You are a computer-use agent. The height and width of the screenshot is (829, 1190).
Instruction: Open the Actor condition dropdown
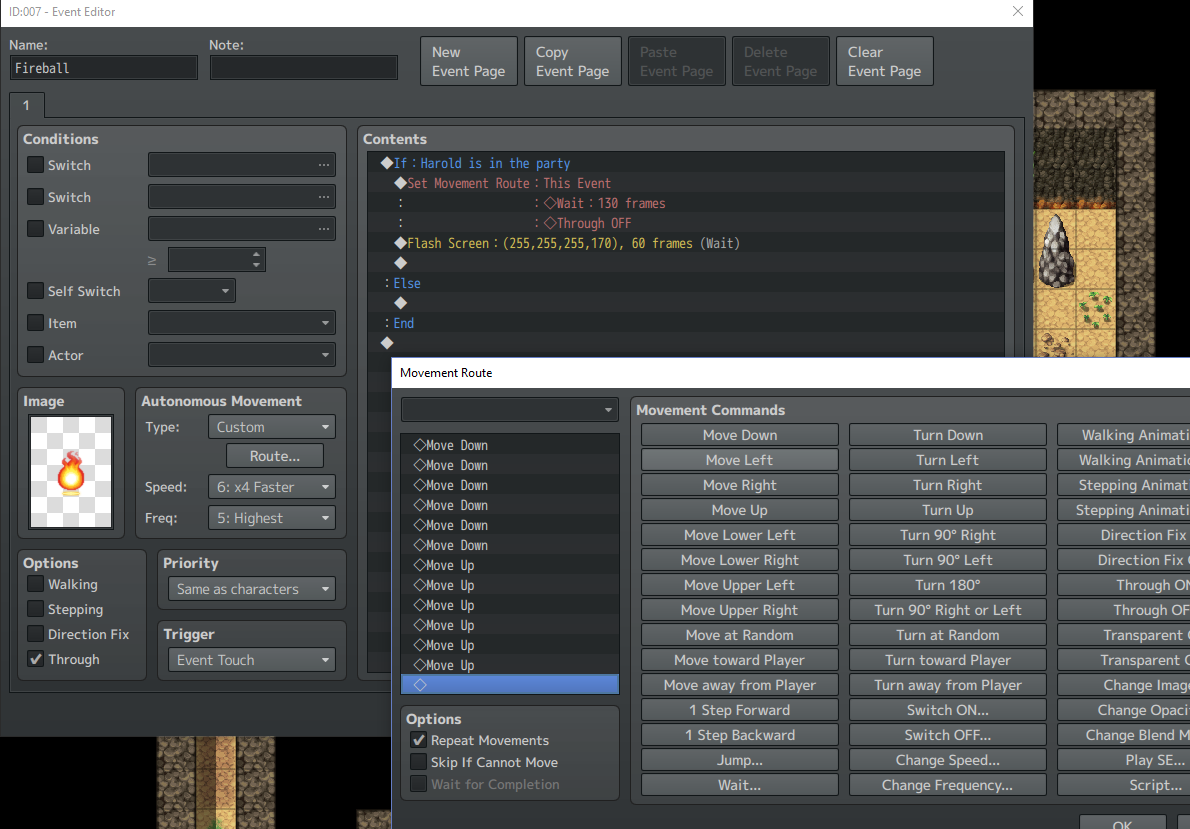click(241, 355)
